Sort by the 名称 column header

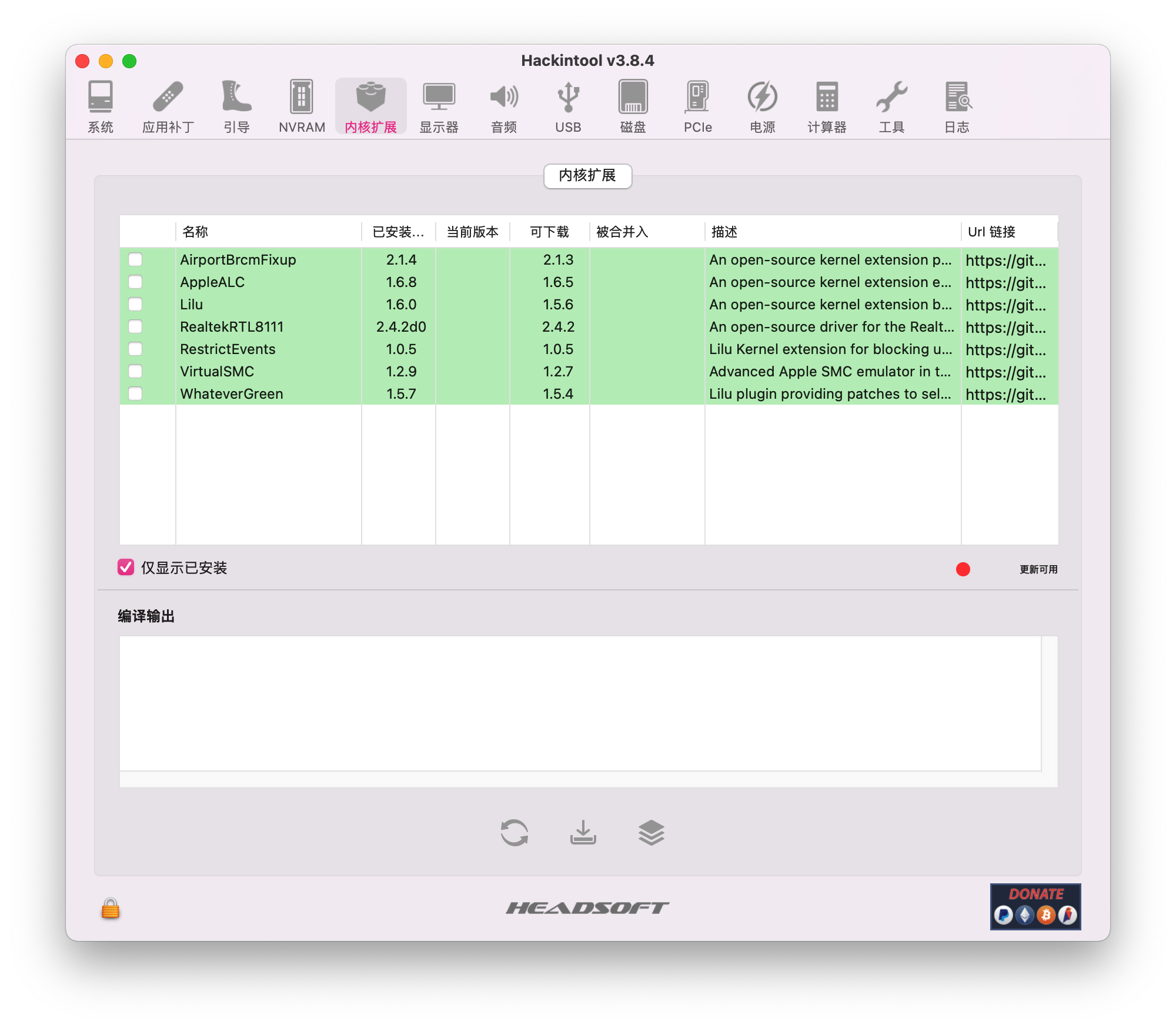(268, 232)
